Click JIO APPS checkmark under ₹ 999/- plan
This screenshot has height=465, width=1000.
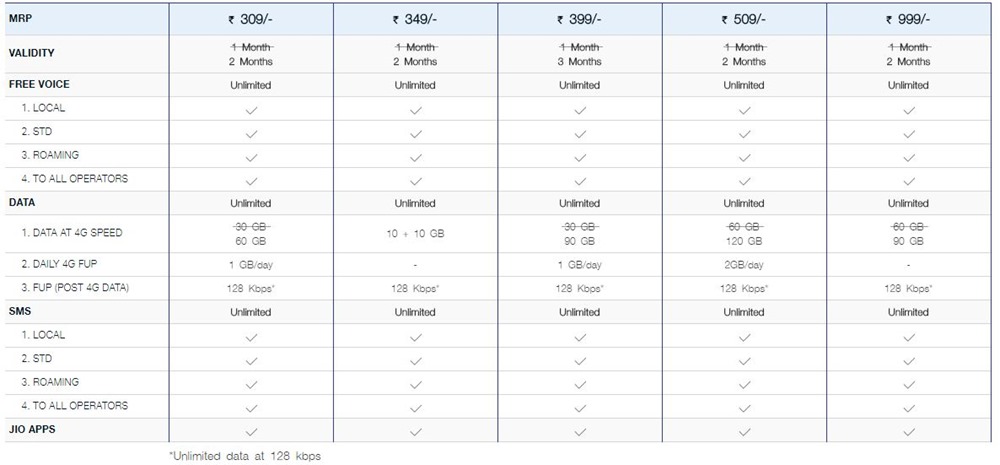(908, 432)
